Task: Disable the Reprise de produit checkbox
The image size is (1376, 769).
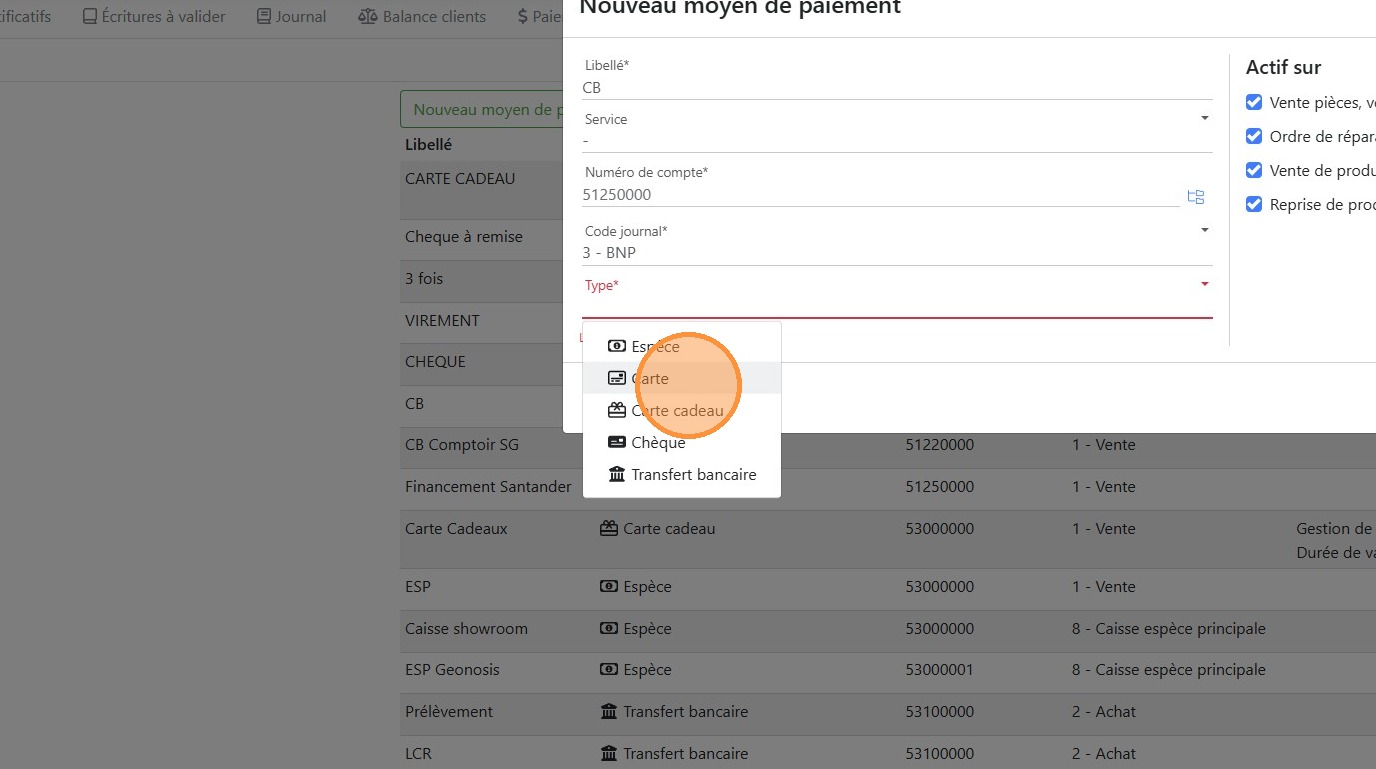Action: (x=1254, y=204)
